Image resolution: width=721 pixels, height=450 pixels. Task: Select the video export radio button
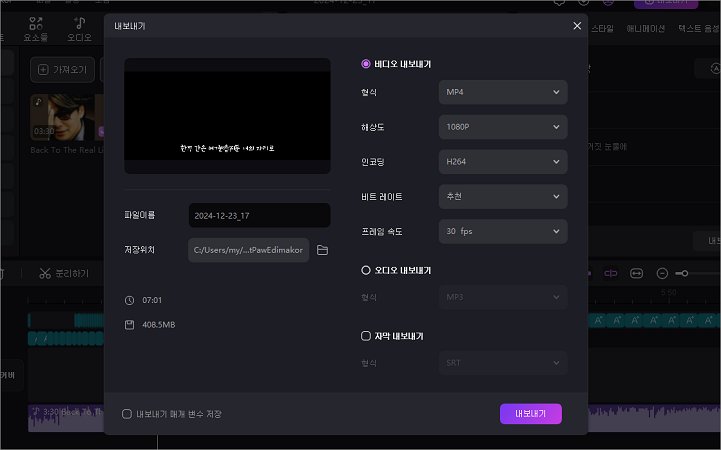coord(366,64)
